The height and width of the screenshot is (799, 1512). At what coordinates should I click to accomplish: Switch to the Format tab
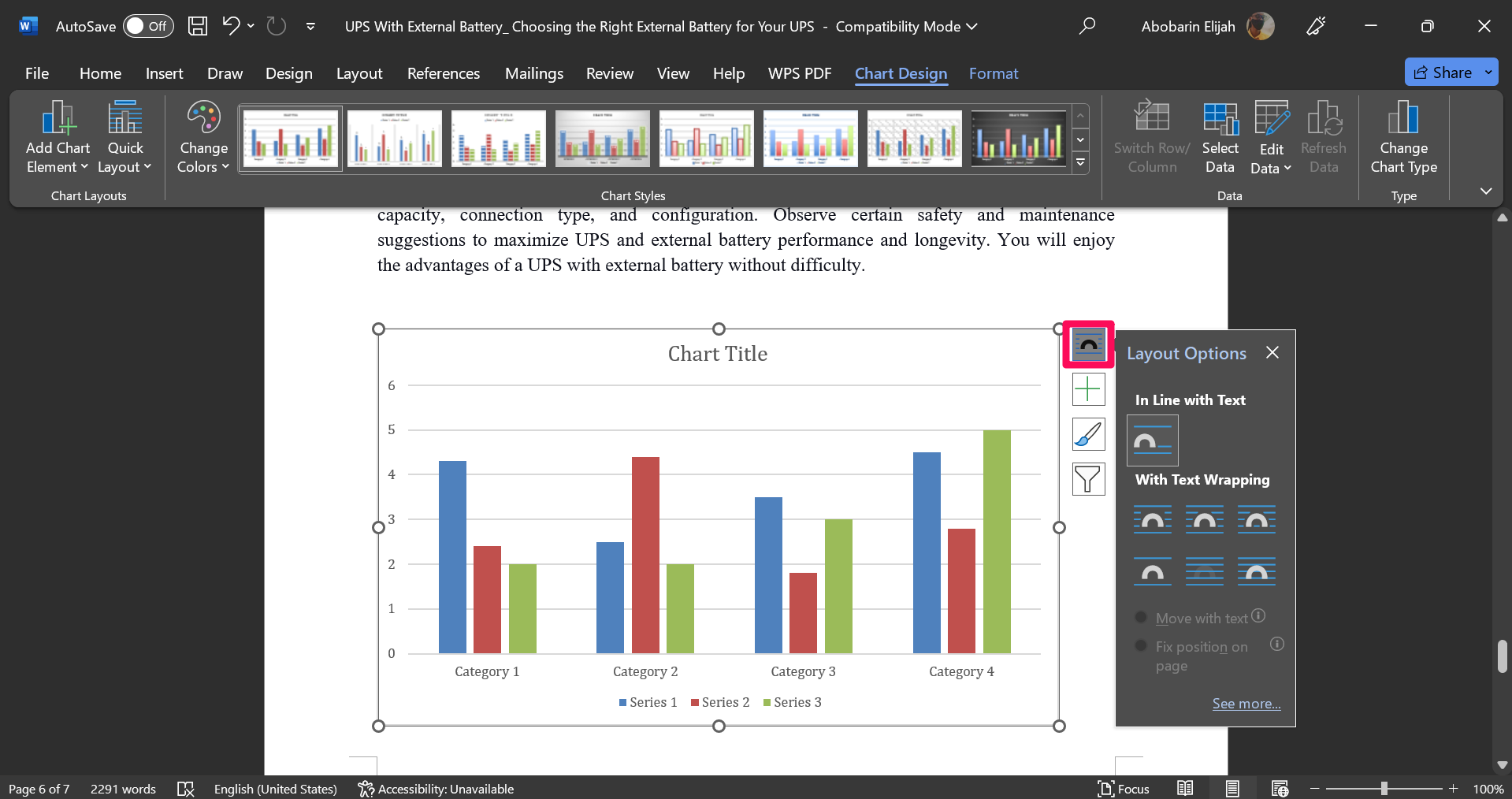994,73
